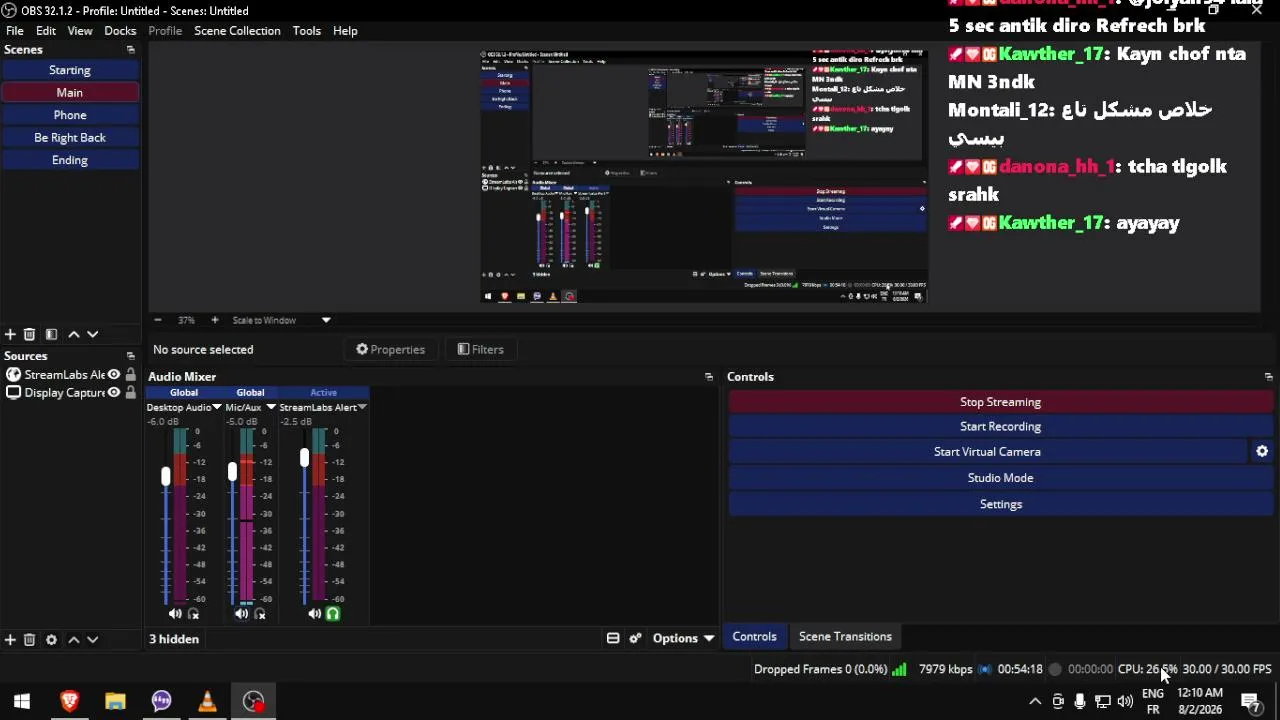
Task: Open File Explorer from the taskbar
Action: (115, 701)
